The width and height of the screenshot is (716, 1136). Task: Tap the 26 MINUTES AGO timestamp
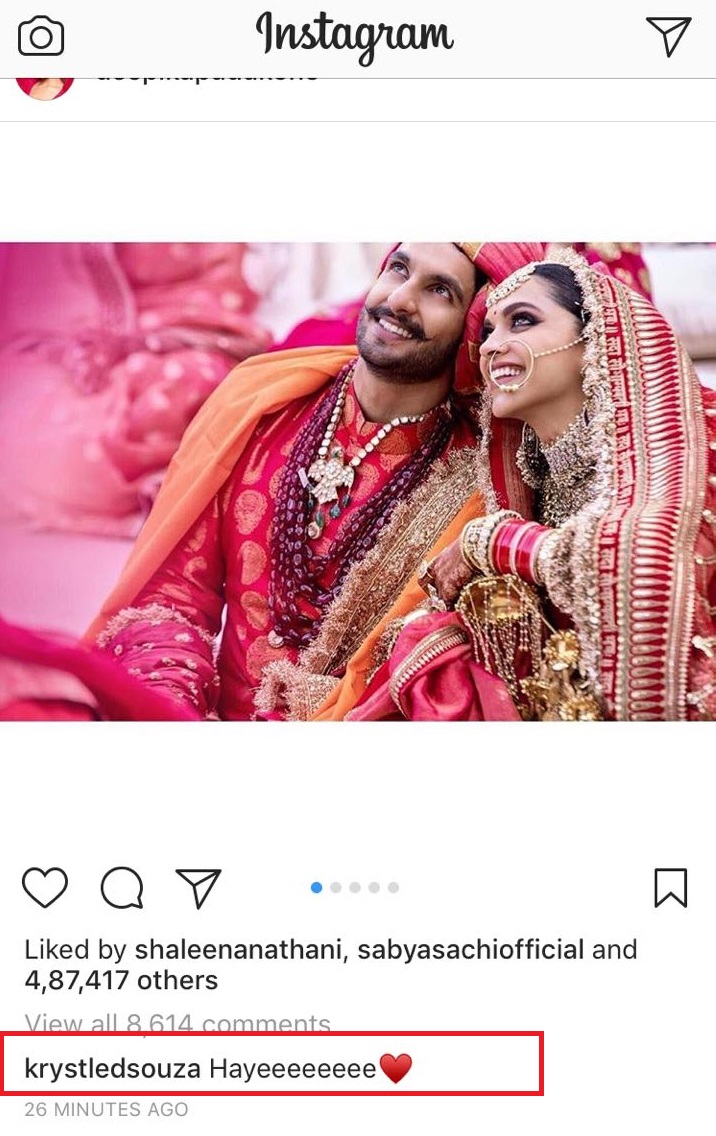(107, 1109)
